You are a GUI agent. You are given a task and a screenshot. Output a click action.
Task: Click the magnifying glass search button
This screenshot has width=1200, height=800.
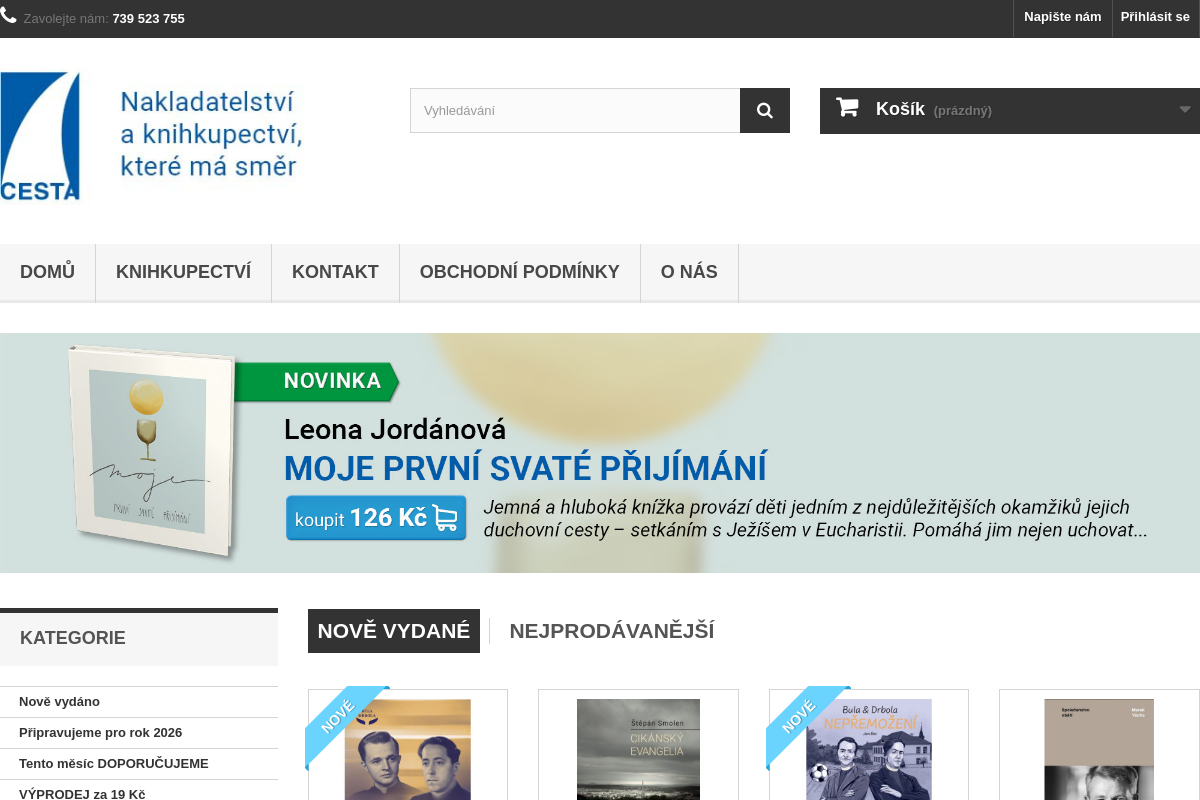click(765, 111)
